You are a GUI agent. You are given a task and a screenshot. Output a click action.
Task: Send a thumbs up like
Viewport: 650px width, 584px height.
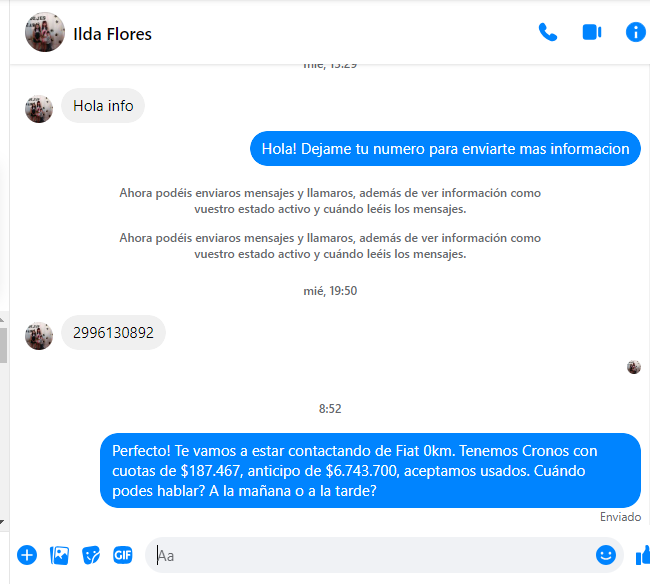pyautogui.click(x=643, y=555)
